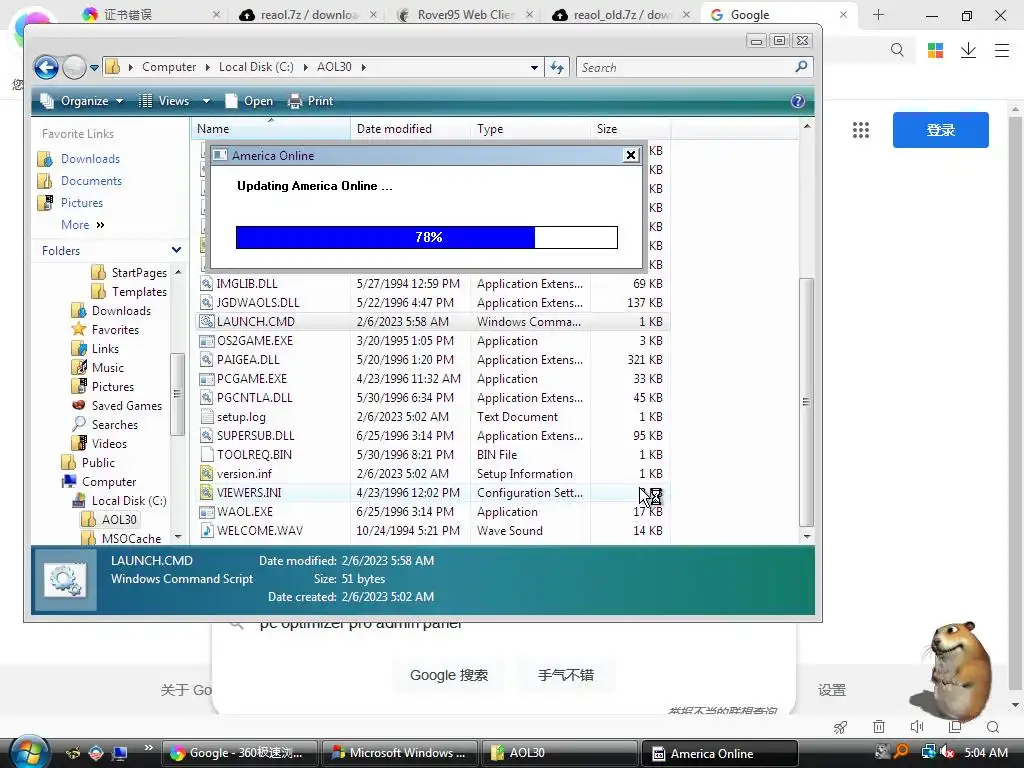
Task: Click the blue 登录 button in browser
Action: (940, 129)
